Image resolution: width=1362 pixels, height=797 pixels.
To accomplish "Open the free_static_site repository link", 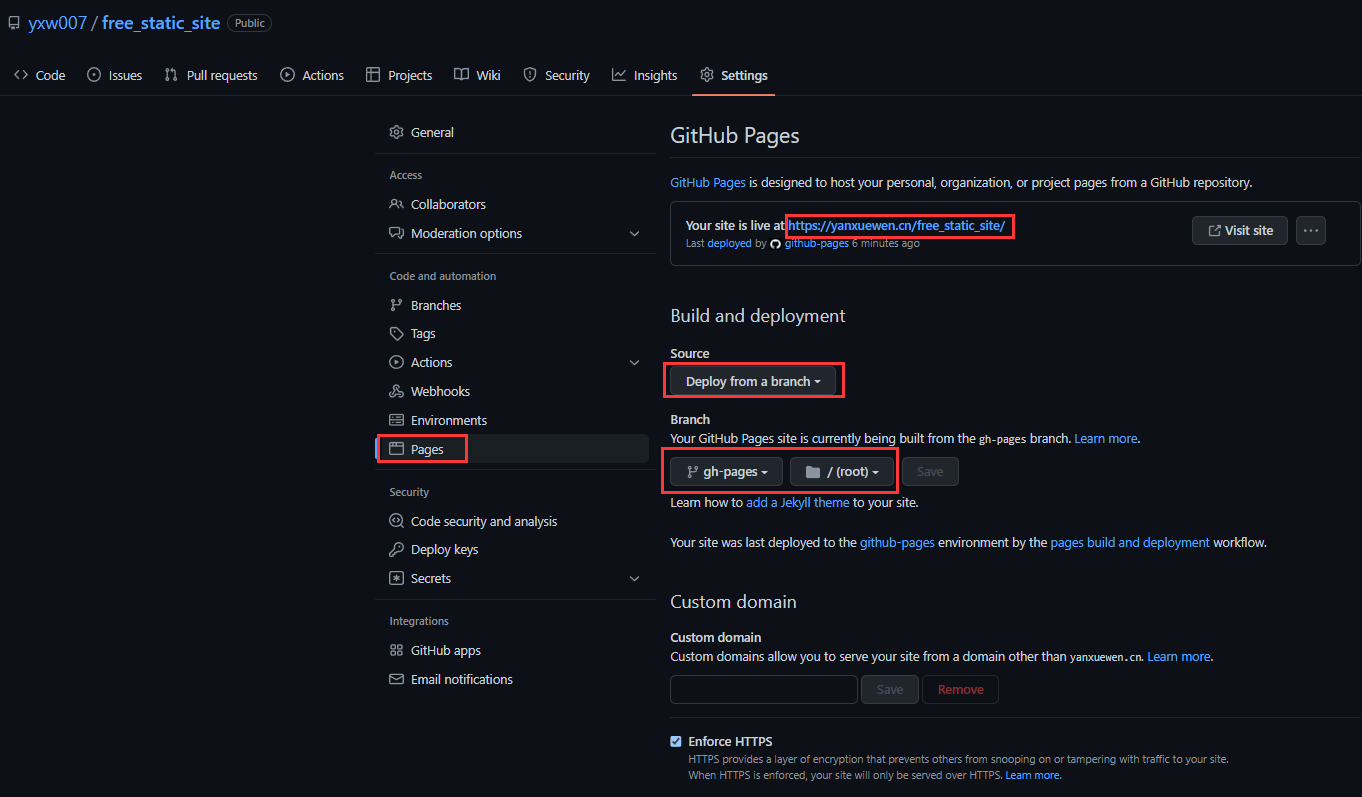I will 161,23.
